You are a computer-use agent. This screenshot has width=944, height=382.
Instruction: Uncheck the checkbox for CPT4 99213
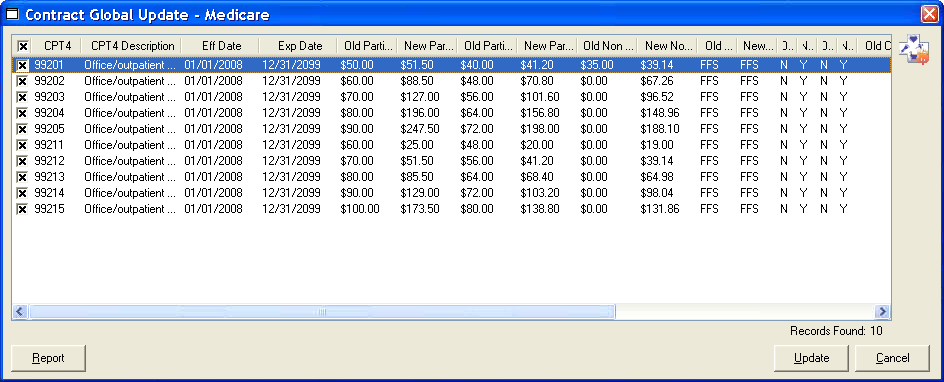(x=22, y=177)
